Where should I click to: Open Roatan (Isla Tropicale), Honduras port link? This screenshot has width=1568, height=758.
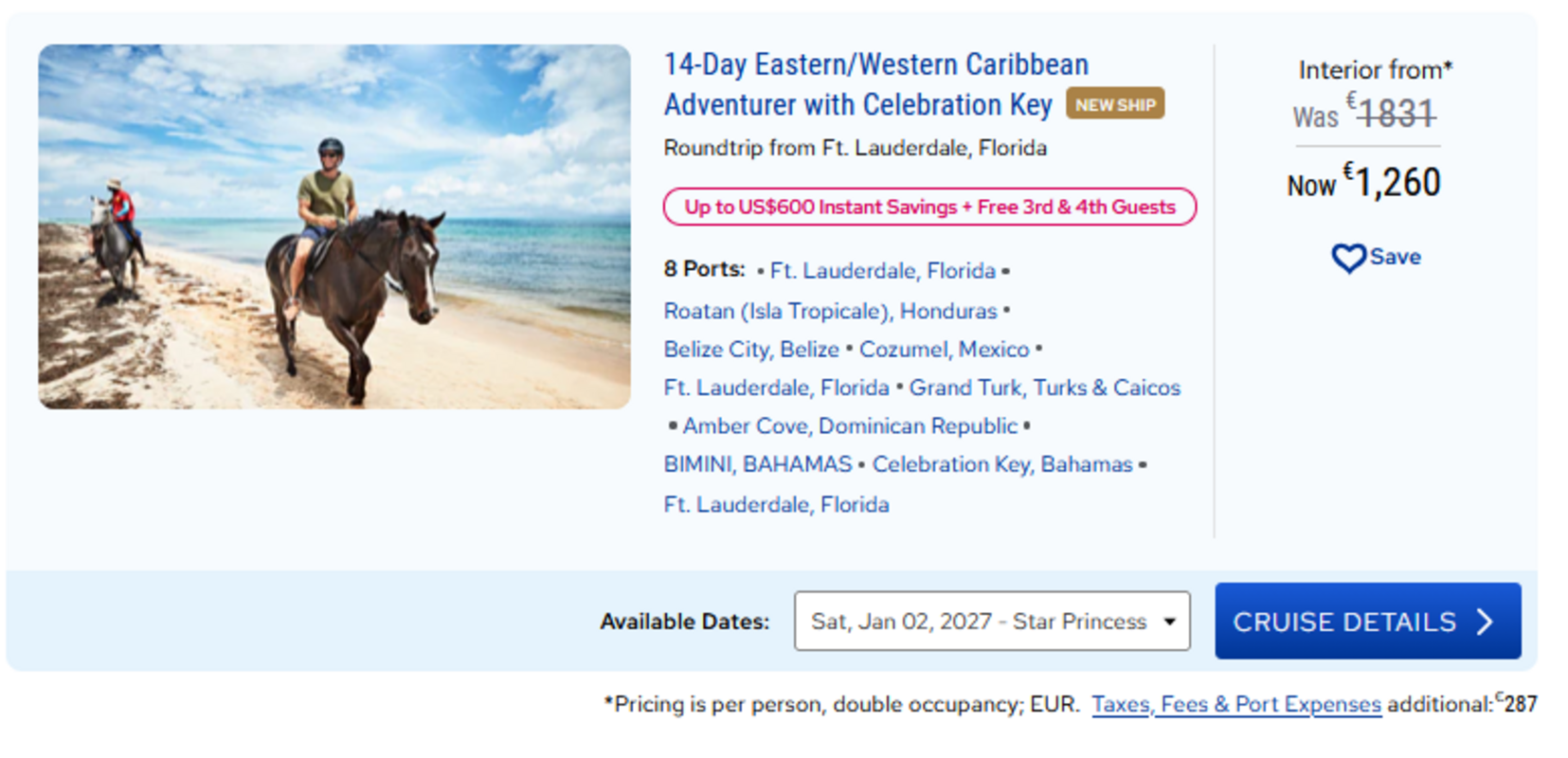pos(830,311)
